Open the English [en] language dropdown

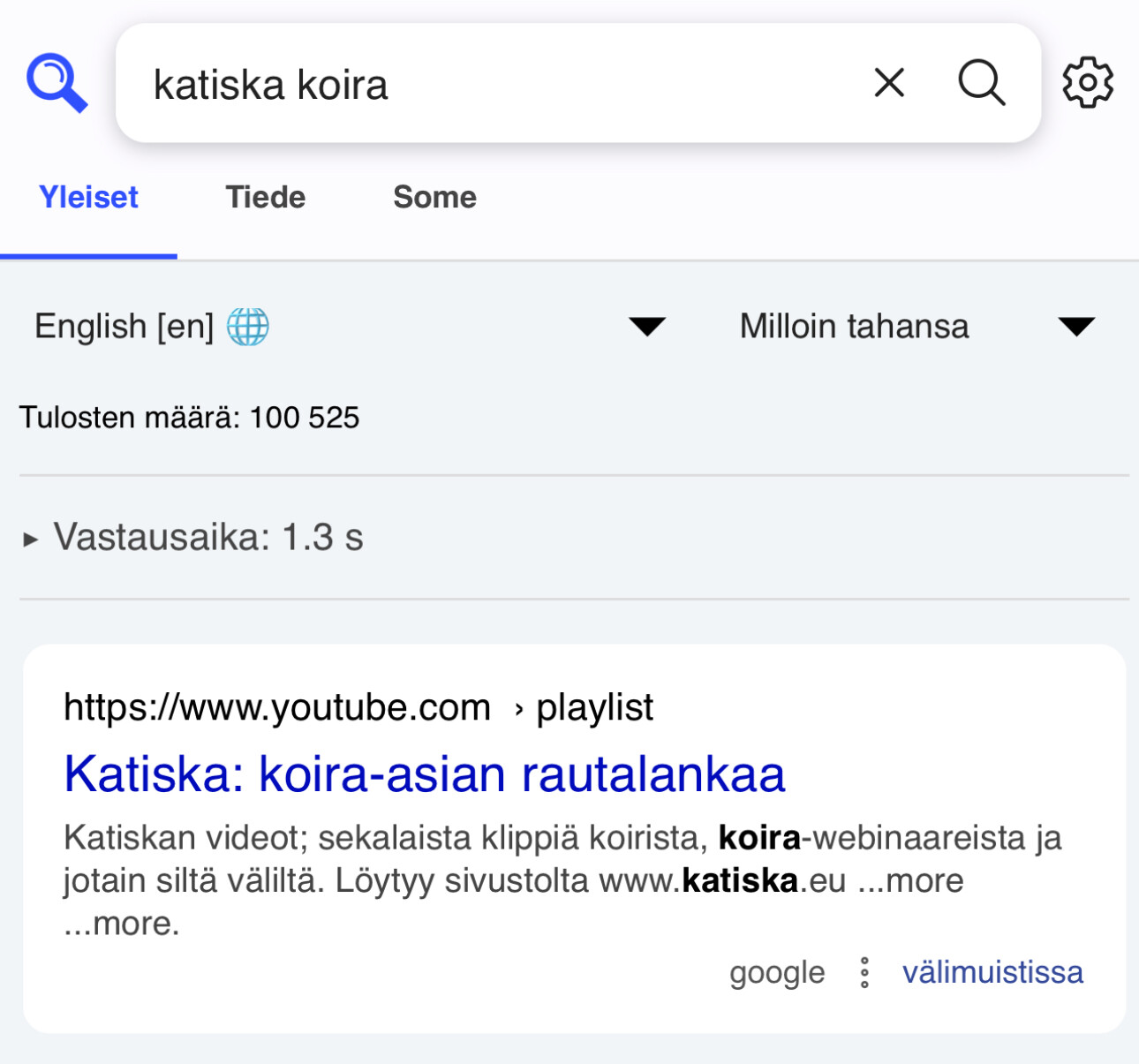(349, 327)
